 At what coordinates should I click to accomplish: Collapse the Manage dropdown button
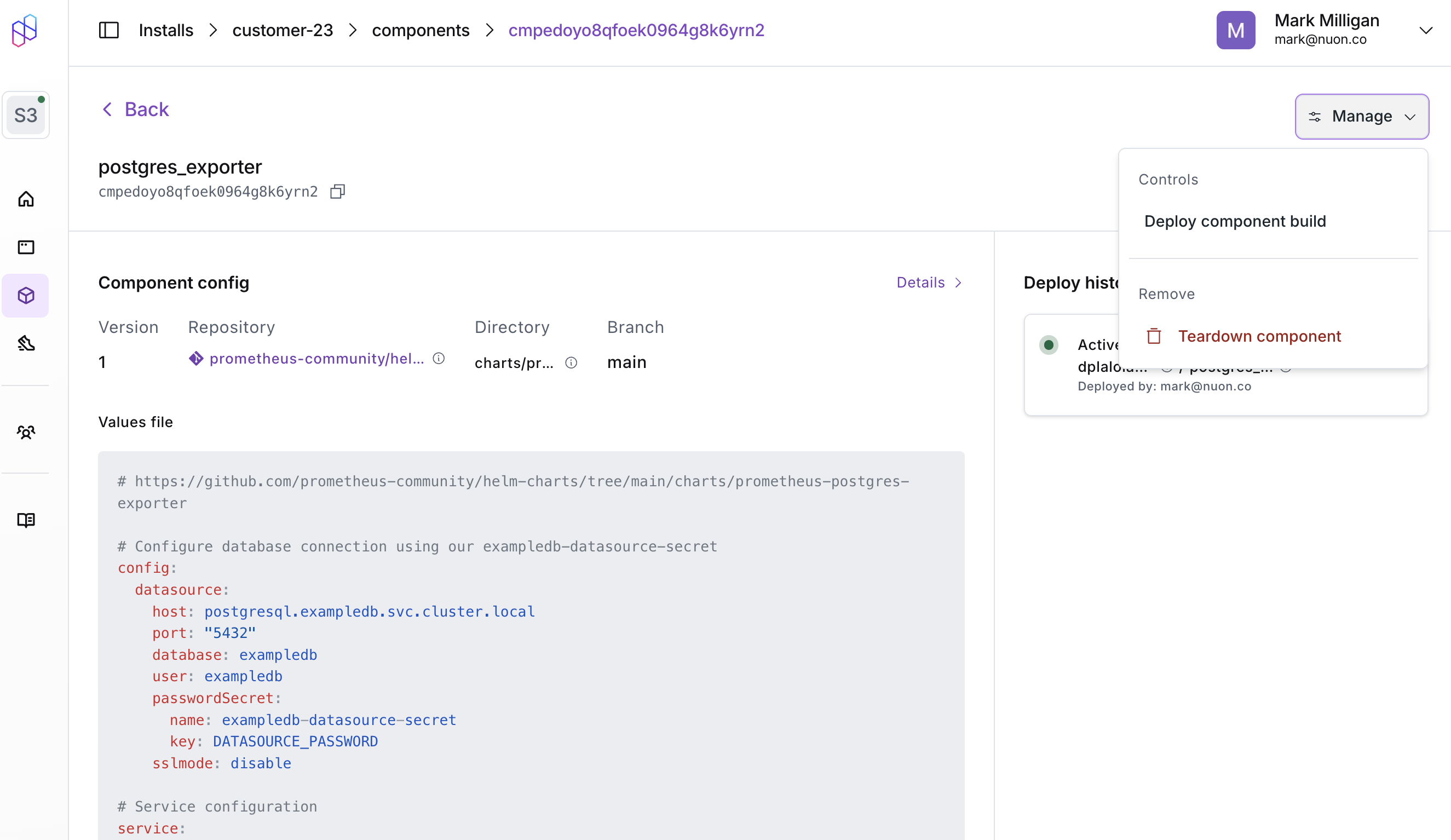tap(1361, 116)
